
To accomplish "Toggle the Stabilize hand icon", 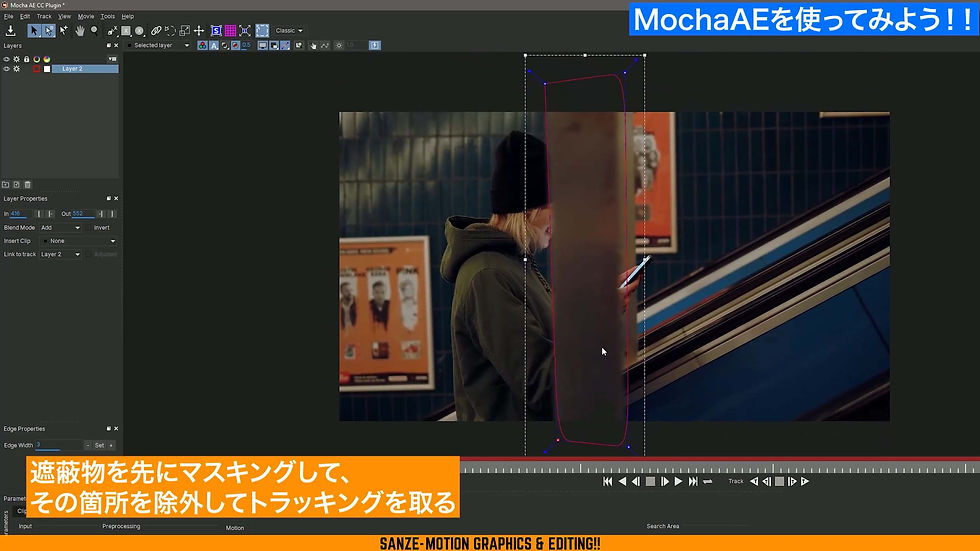I will (x=313, y=46).
